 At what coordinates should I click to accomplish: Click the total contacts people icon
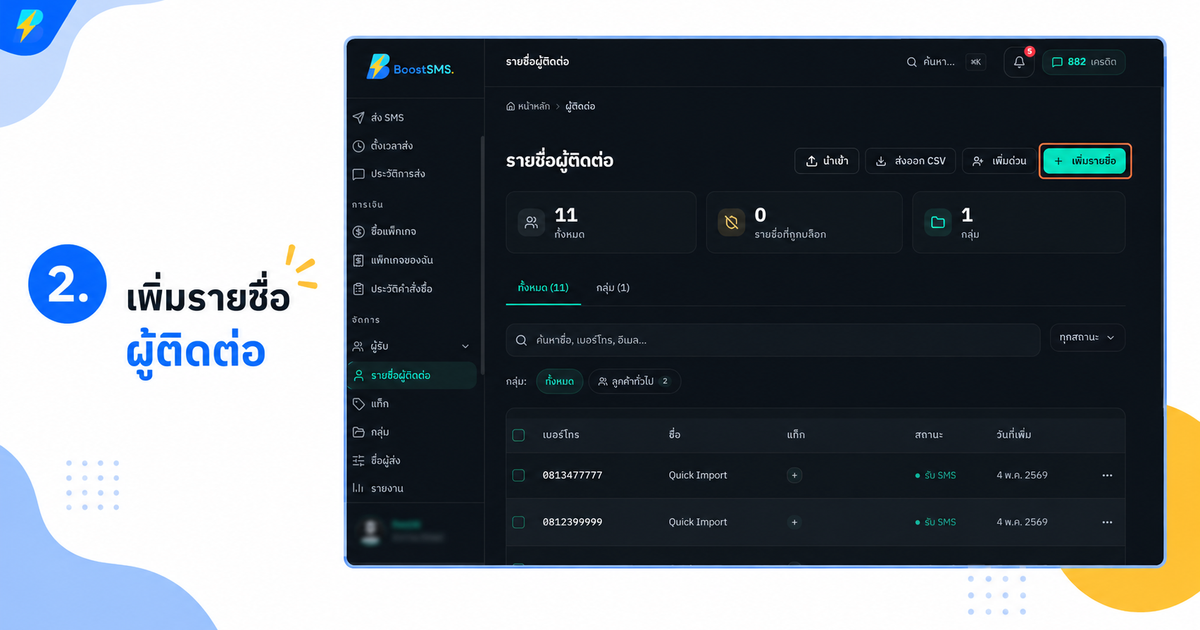tap(532, 222)
